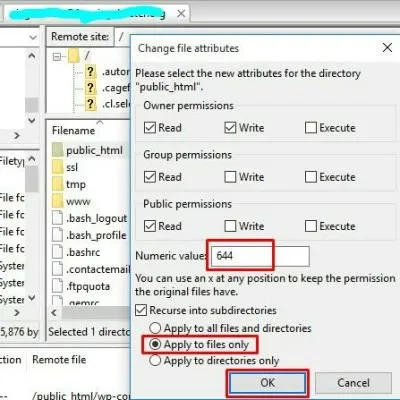Click the Numeric value field showing 644
Viewport: 400px width, 400px height.
(x=260, y=256)
